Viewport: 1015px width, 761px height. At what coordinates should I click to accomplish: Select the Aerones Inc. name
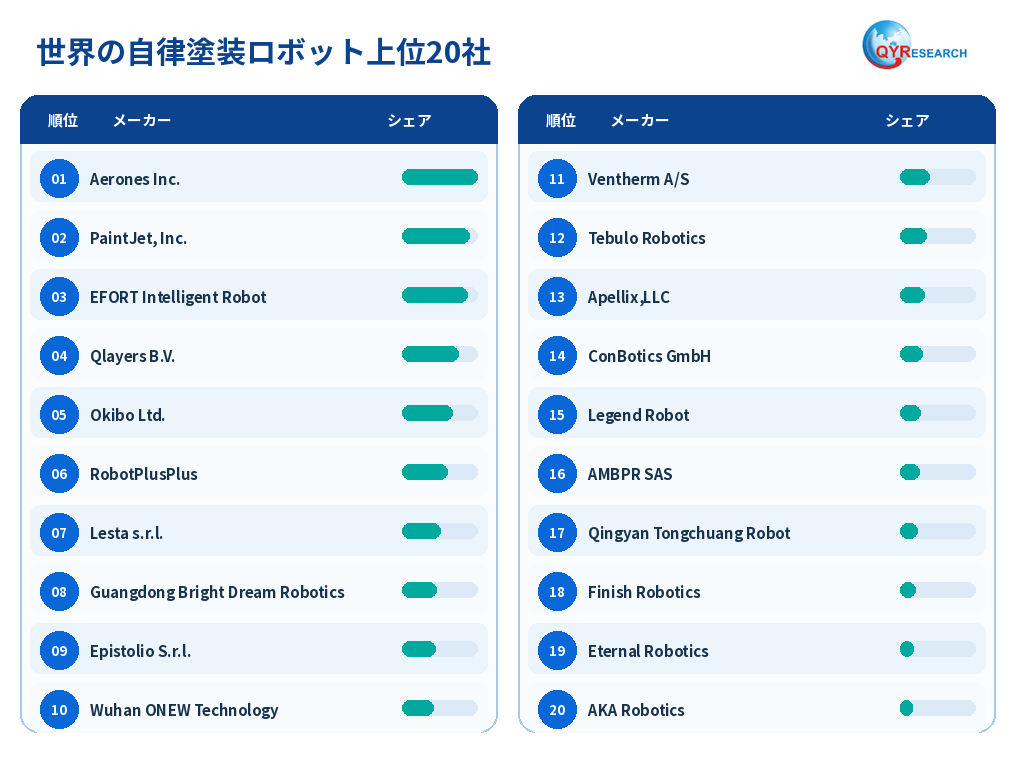click(x=135, y=179)
